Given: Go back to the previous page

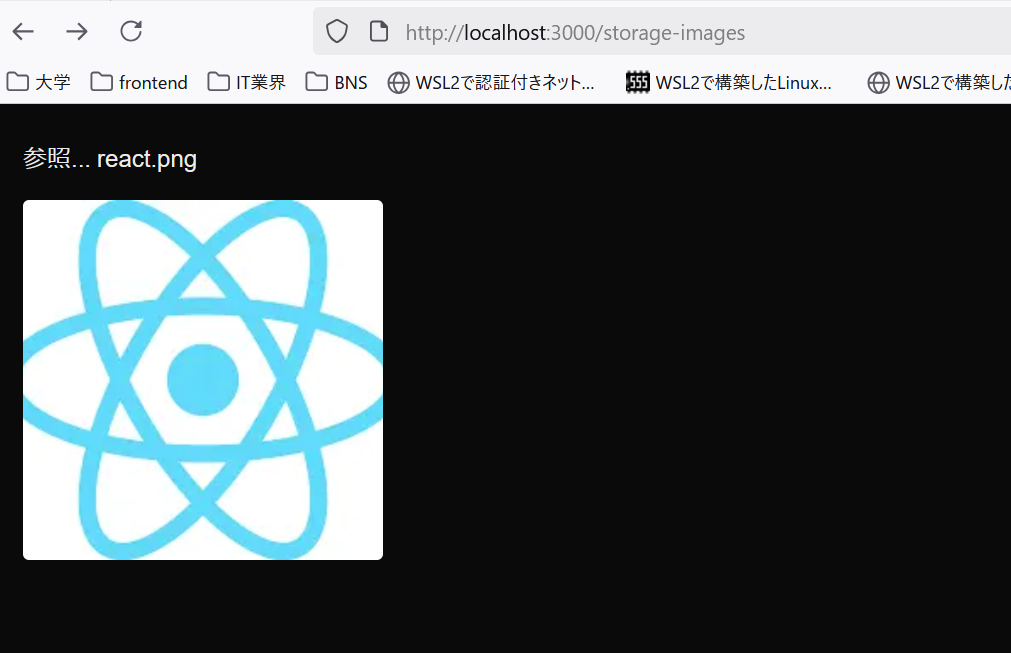Looking at the screenshot, I should click(x=23, y=32).
